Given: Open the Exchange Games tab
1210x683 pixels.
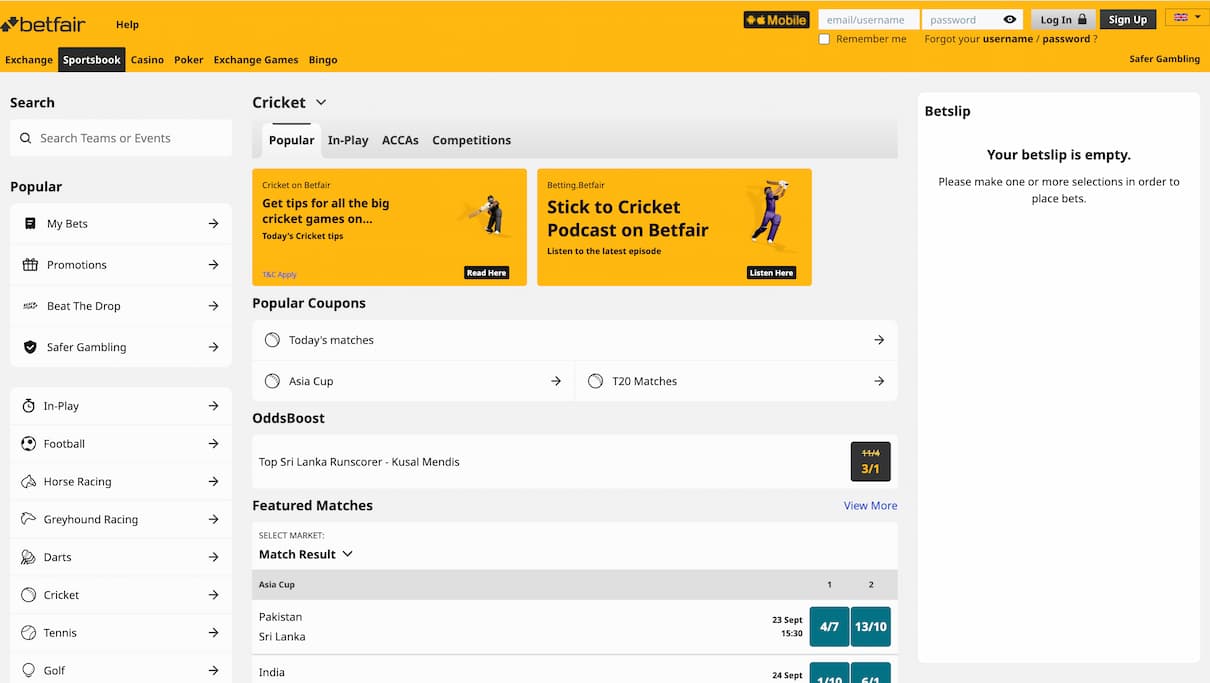Looking at the screenshot, I should [x=256, y=60].
